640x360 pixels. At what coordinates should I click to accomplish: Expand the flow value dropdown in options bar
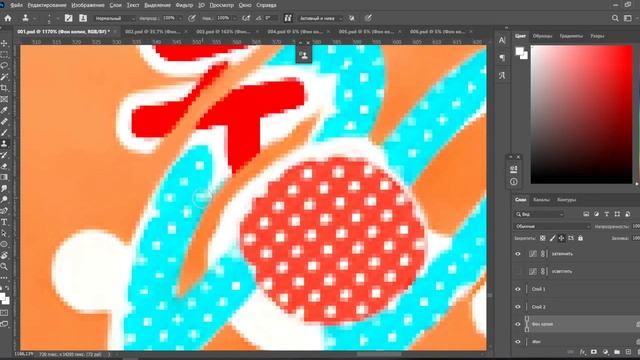point(234,18)
